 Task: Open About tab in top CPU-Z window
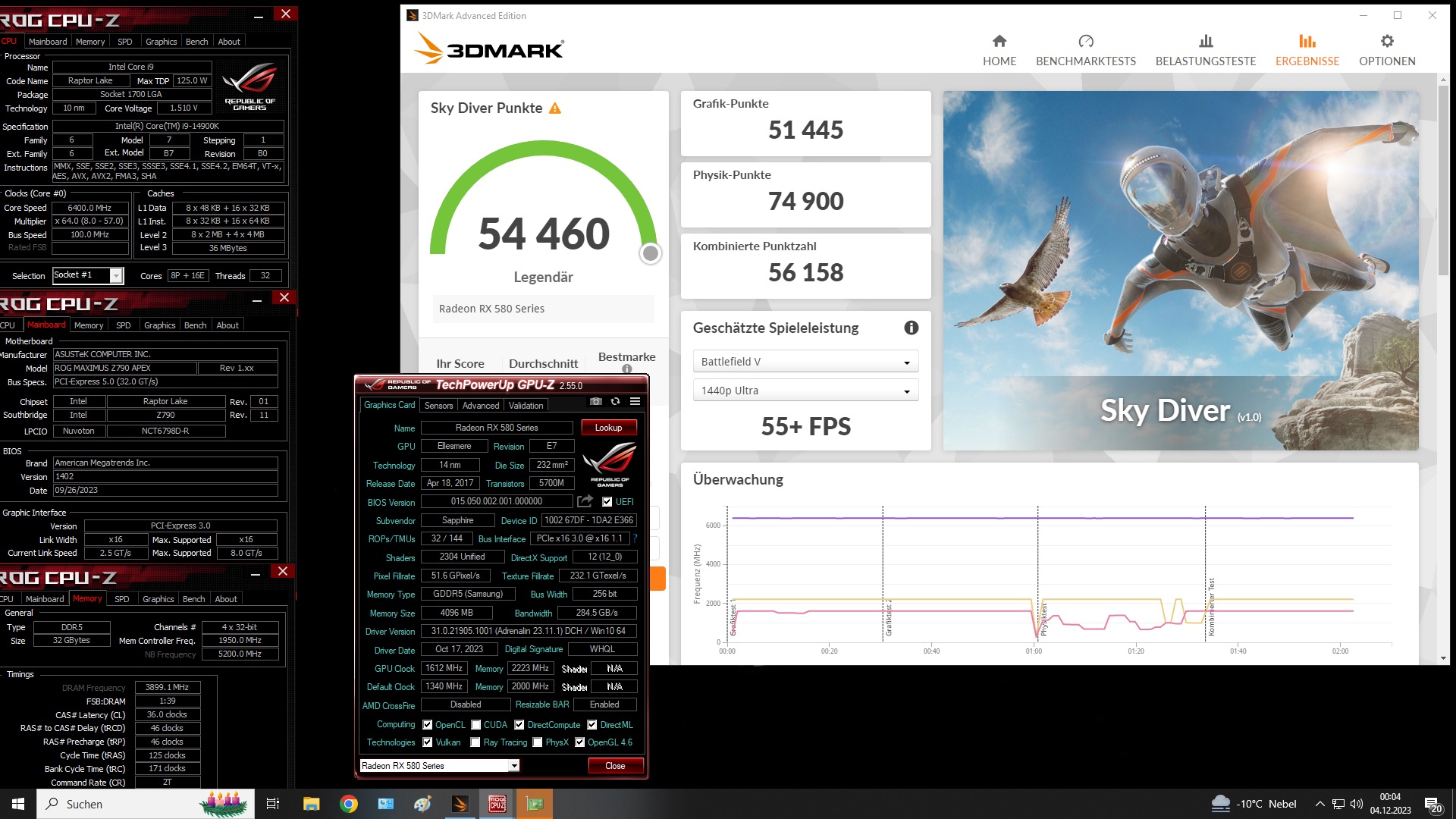coord(229,42)
